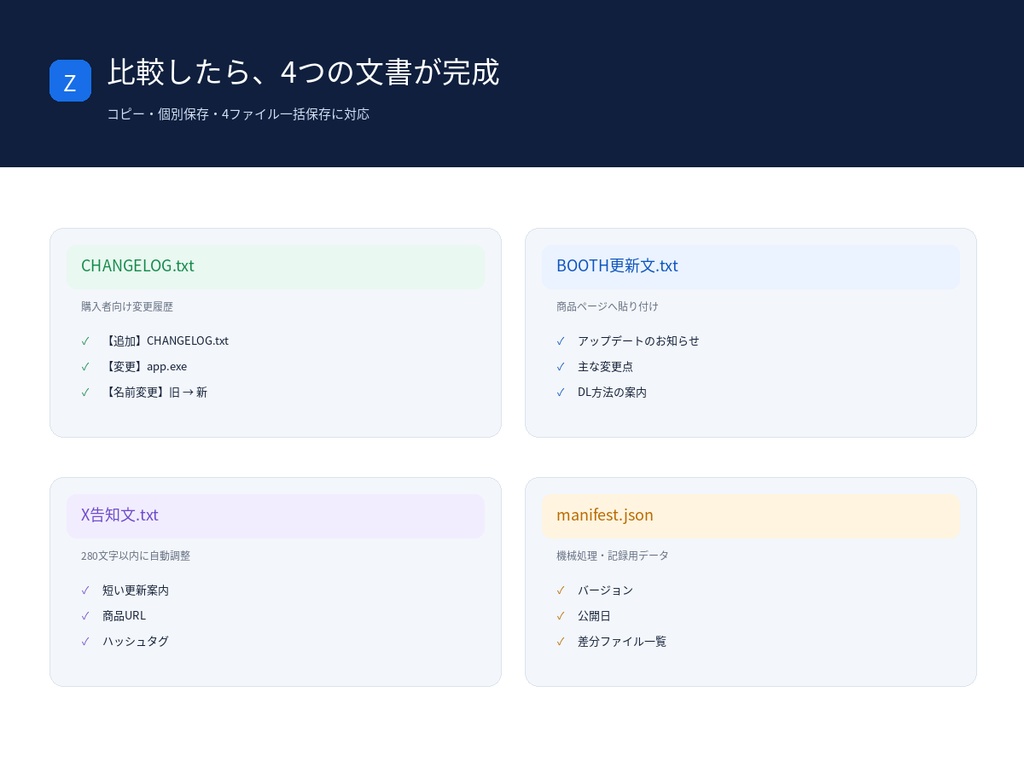1024x768 pixels.
Task: Click the purple checkmark beside 商品URL
Action: [86, 616]
